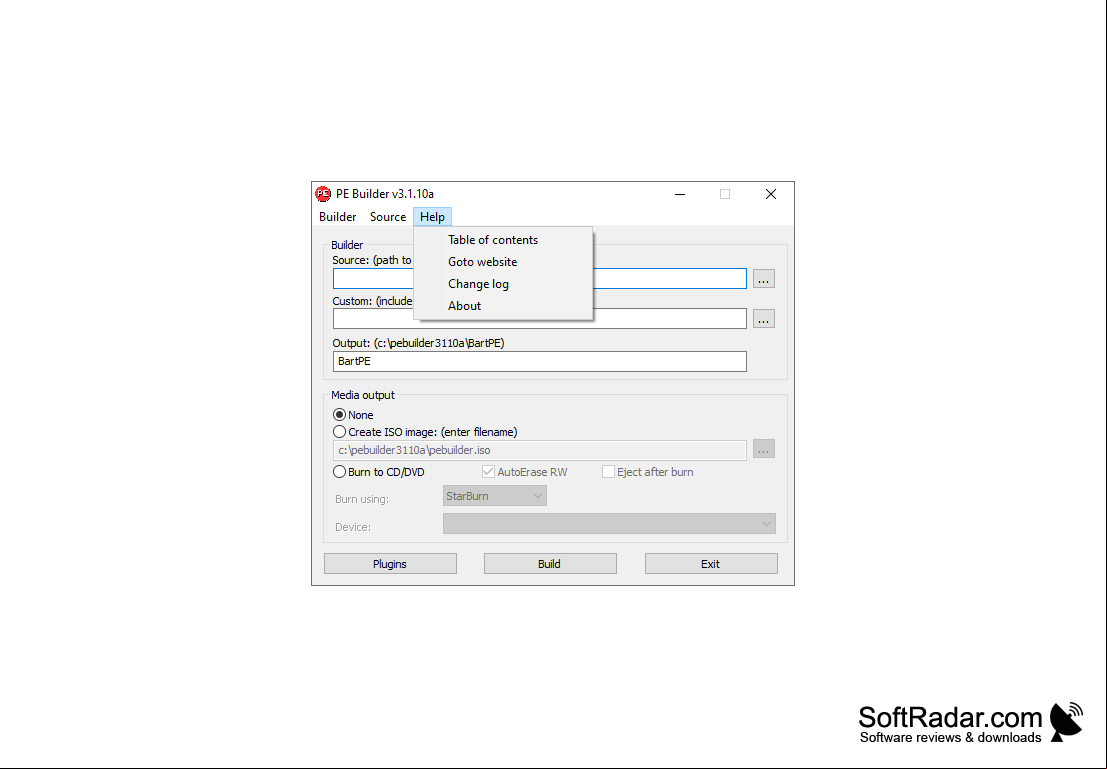Minimize the PE Builder window
This screenshot has width=1107, height=769.
(680, 194)
